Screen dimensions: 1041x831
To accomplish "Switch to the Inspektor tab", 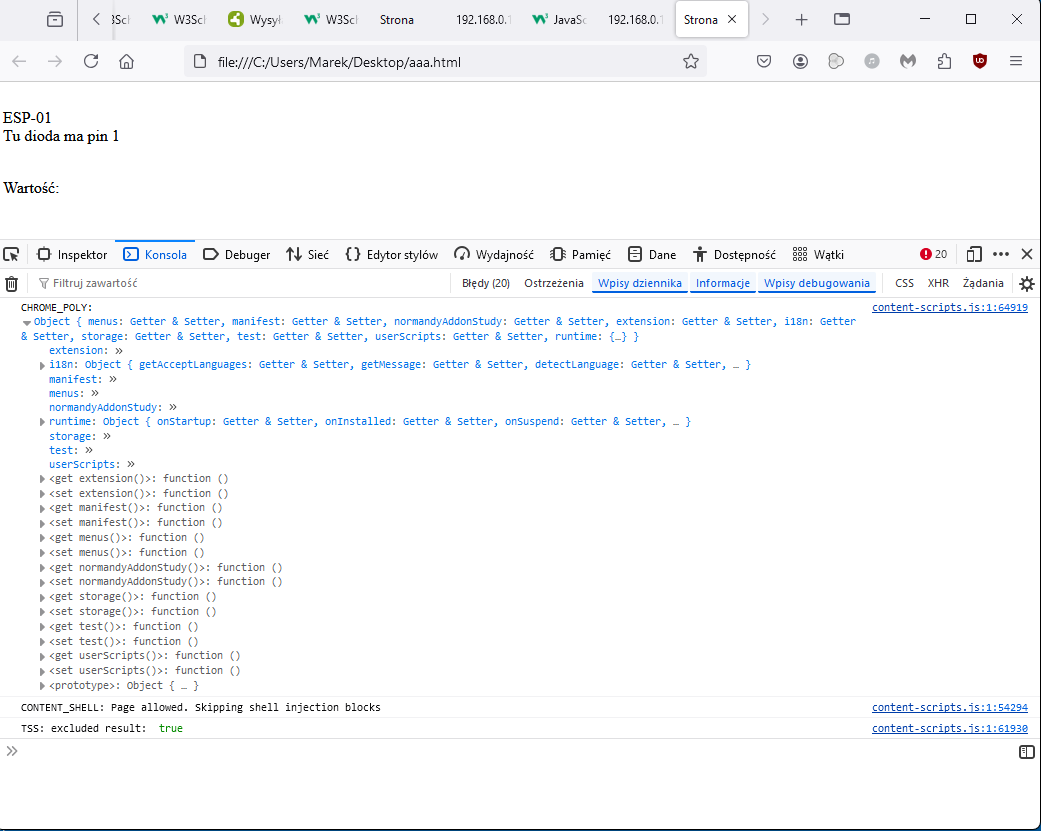I will point(72,254).
